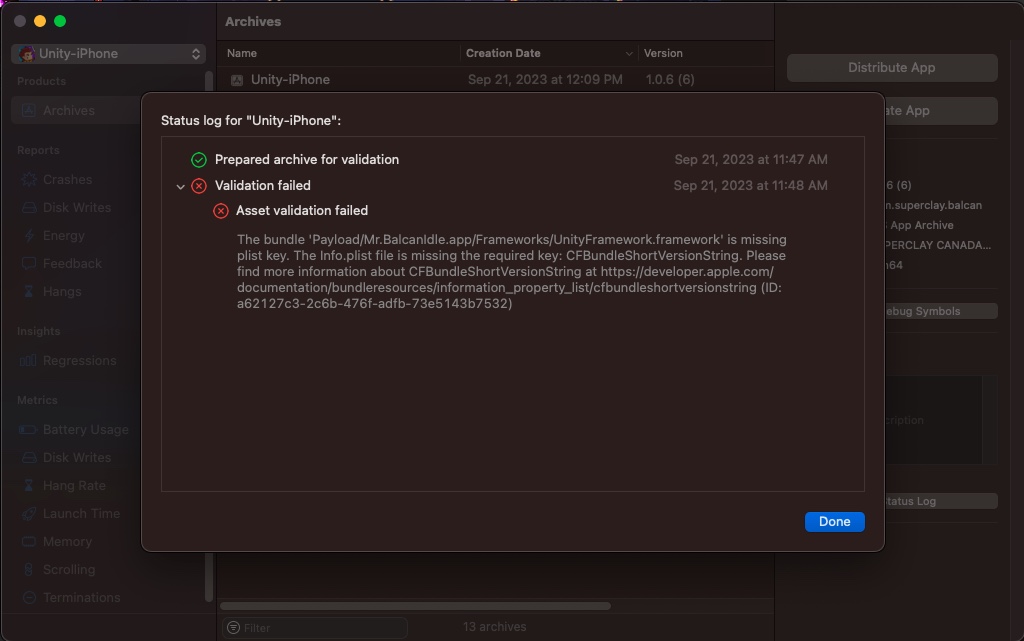The image size is (1024, 641).
Task: Open Hang Rate metric
Action: [x=74, y=486]
